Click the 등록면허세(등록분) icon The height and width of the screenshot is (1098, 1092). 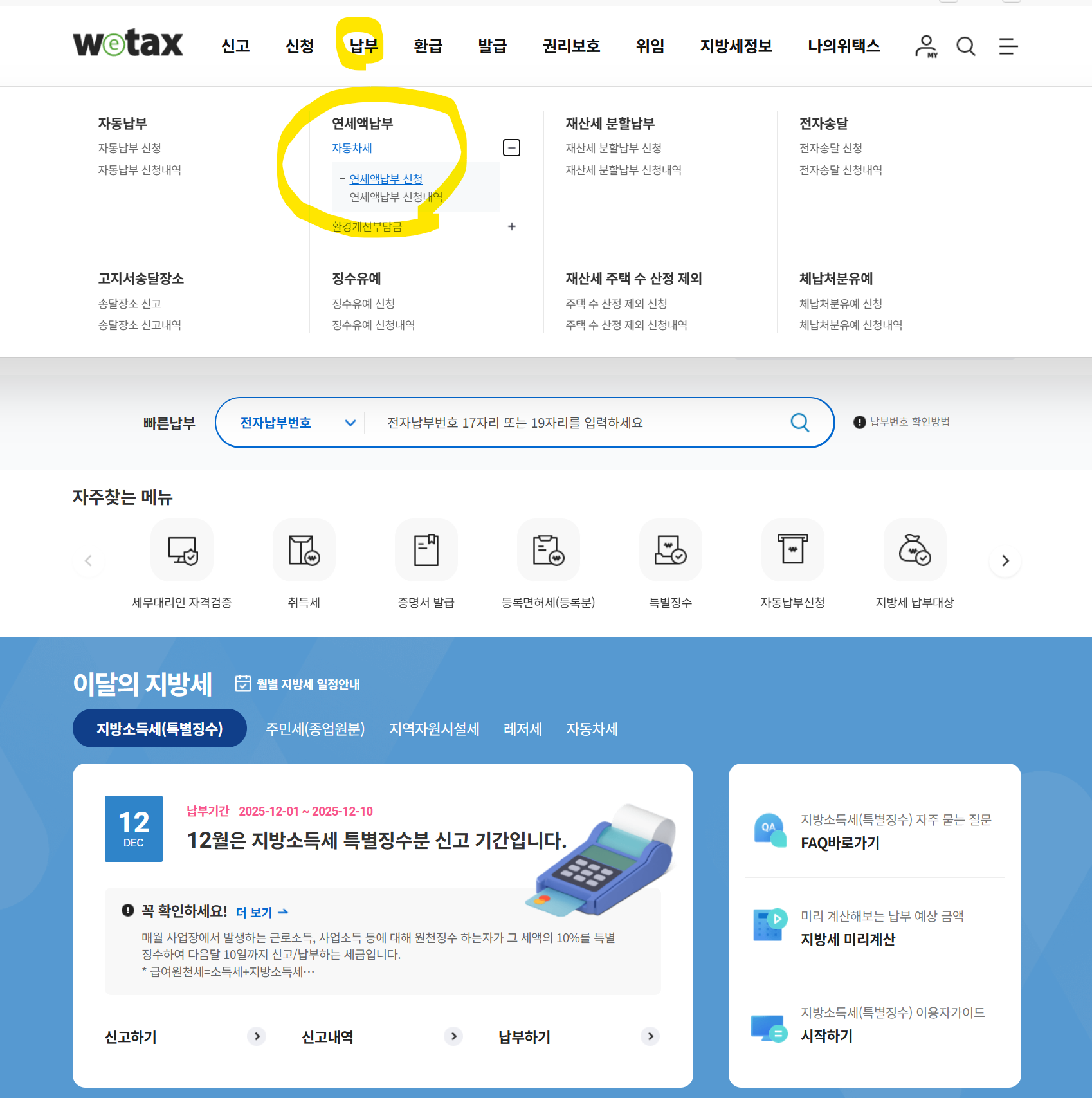click(548, 550)
